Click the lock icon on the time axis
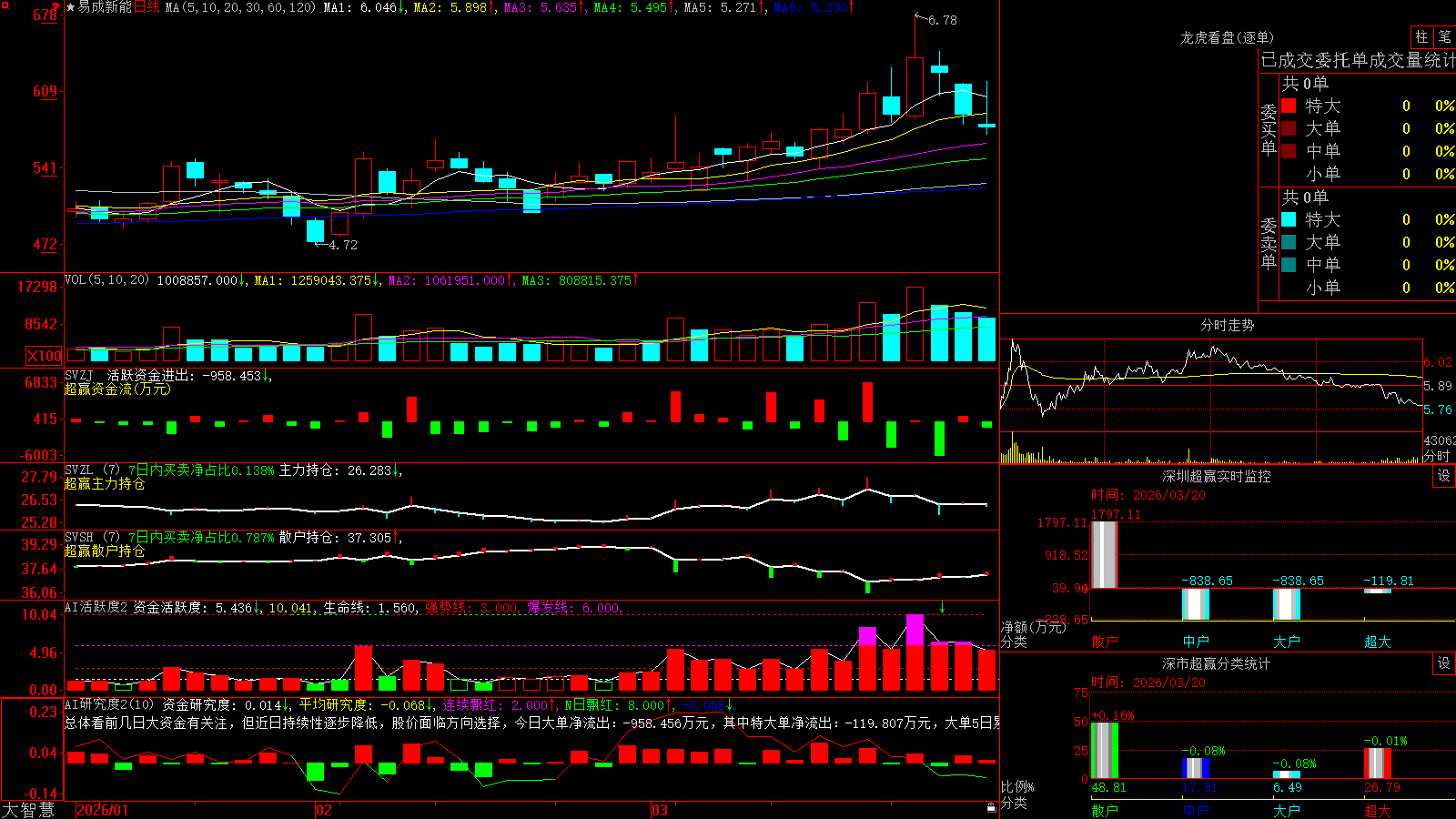The image size is (1456, 819). pos(992,807)
